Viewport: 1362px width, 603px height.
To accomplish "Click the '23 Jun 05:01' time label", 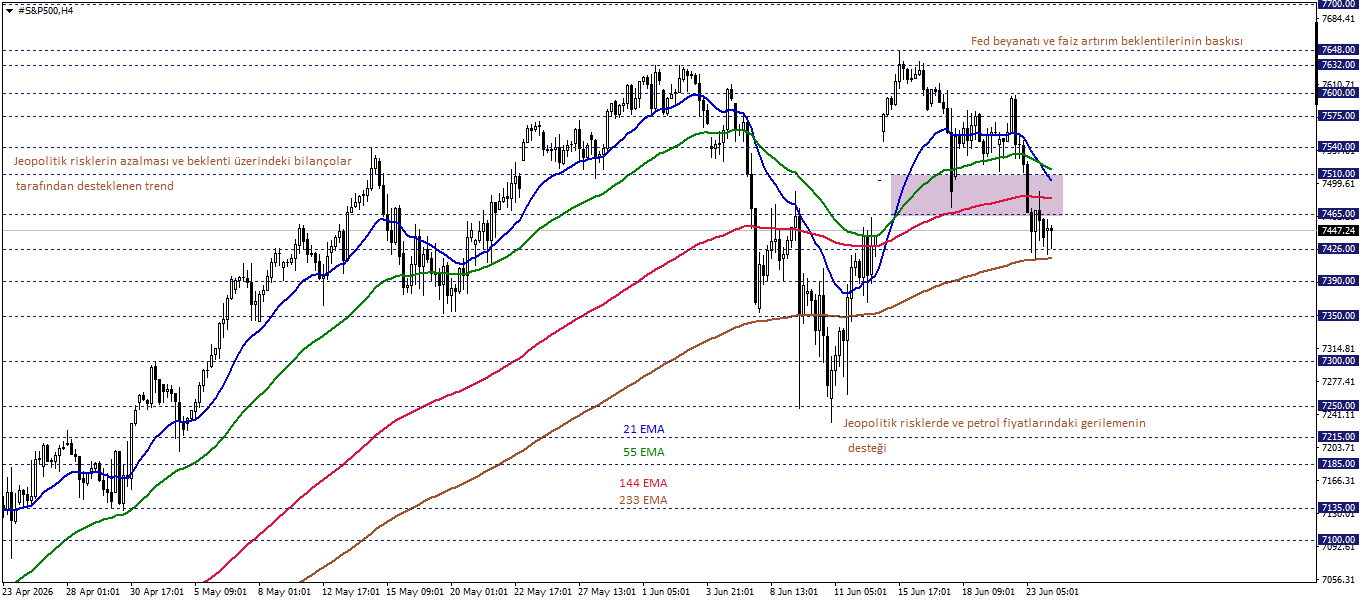I will (1053, 592).
